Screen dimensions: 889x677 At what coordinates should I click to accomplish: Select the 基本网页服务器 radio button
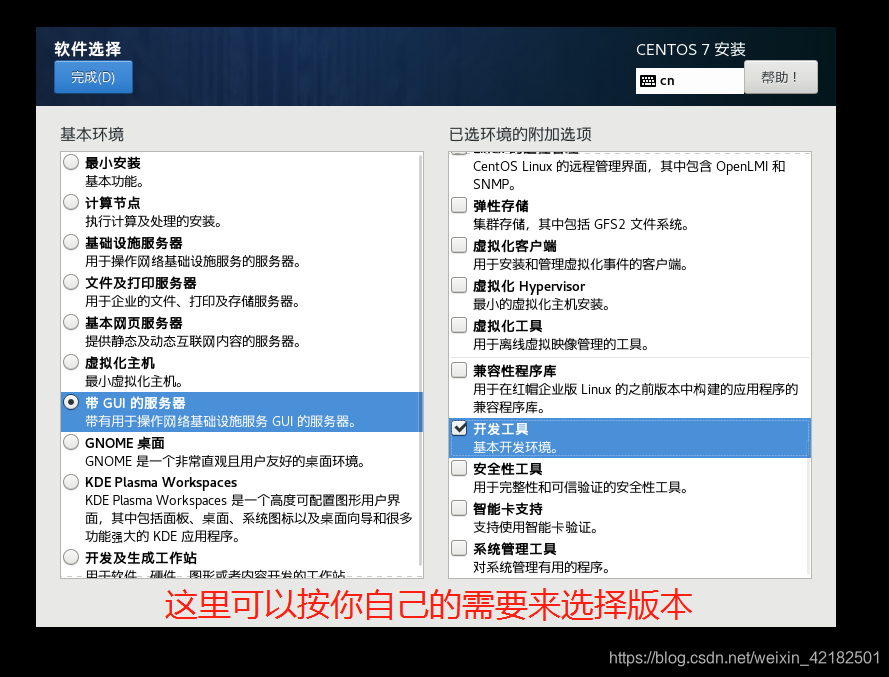click(x=71, y=322)
